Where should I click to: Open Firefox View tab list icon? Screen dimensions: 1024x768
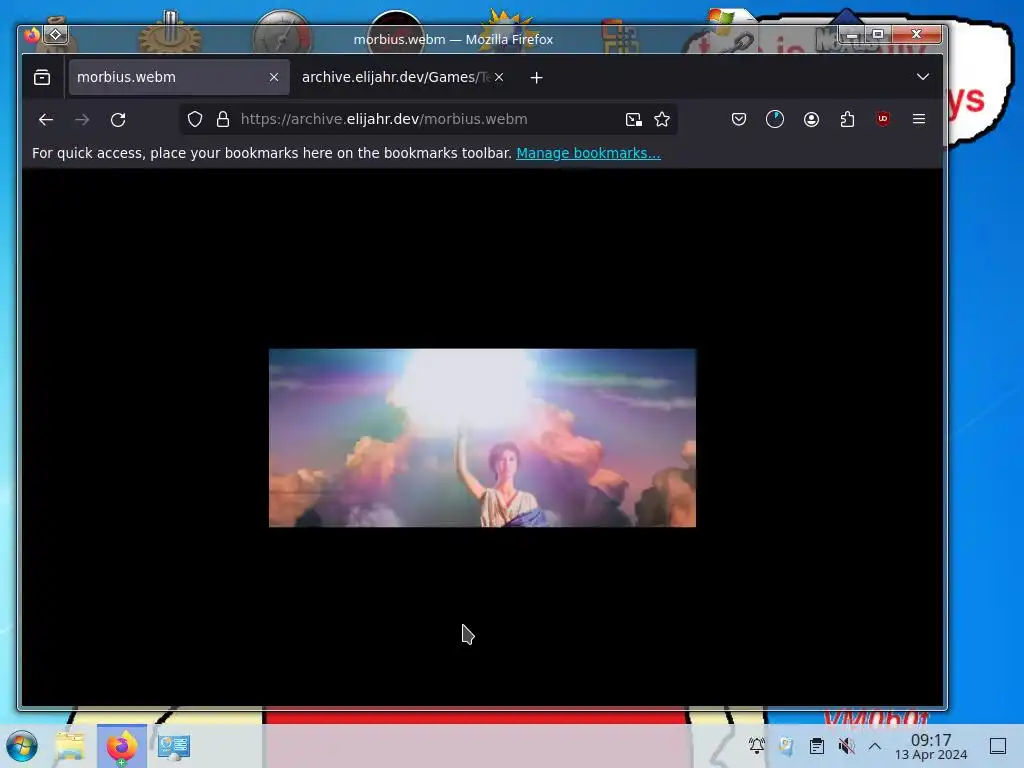(x=42, y=78)
